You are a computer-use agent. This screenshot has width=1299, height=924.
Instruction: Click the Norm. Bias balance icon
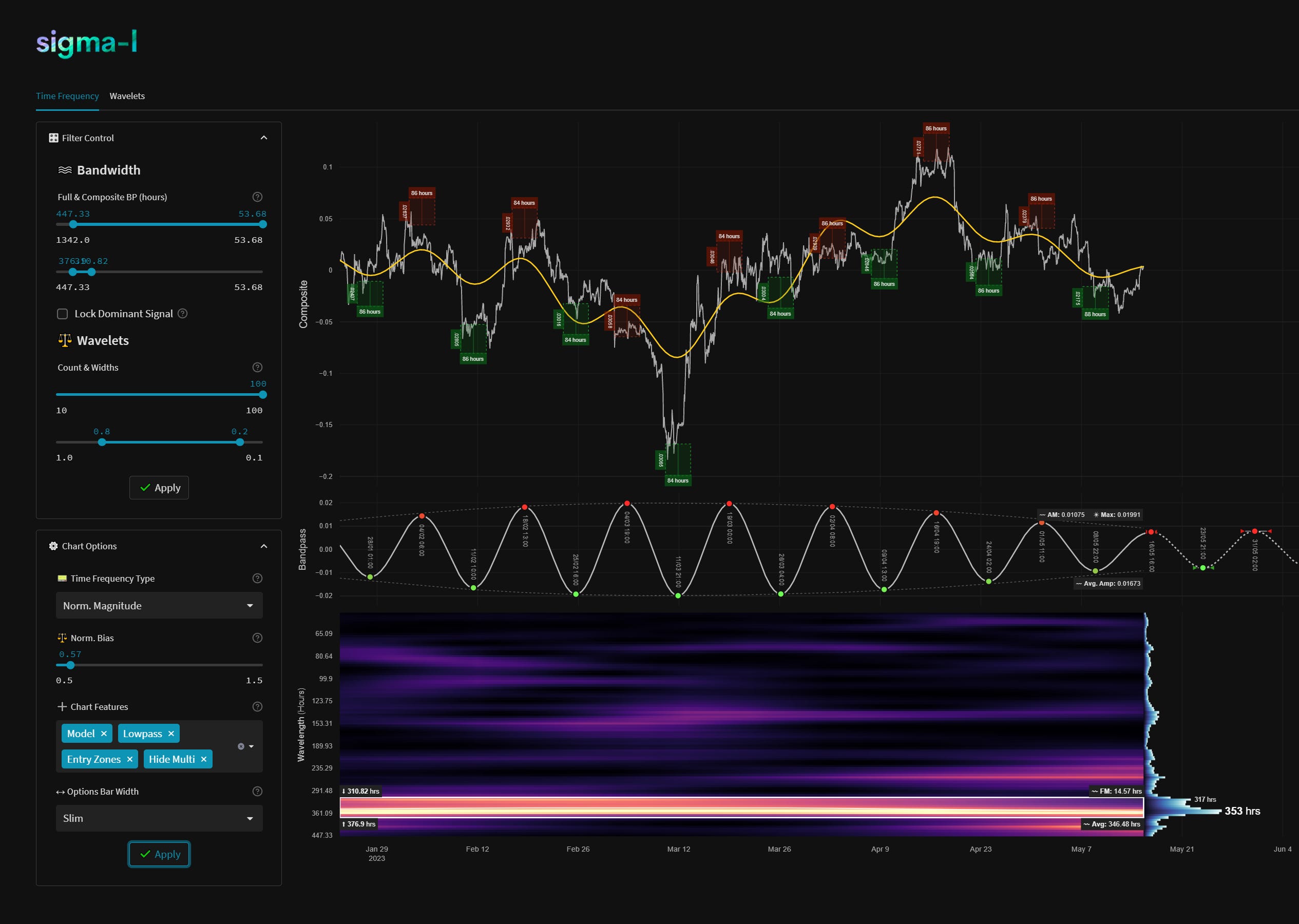(63, 638)
